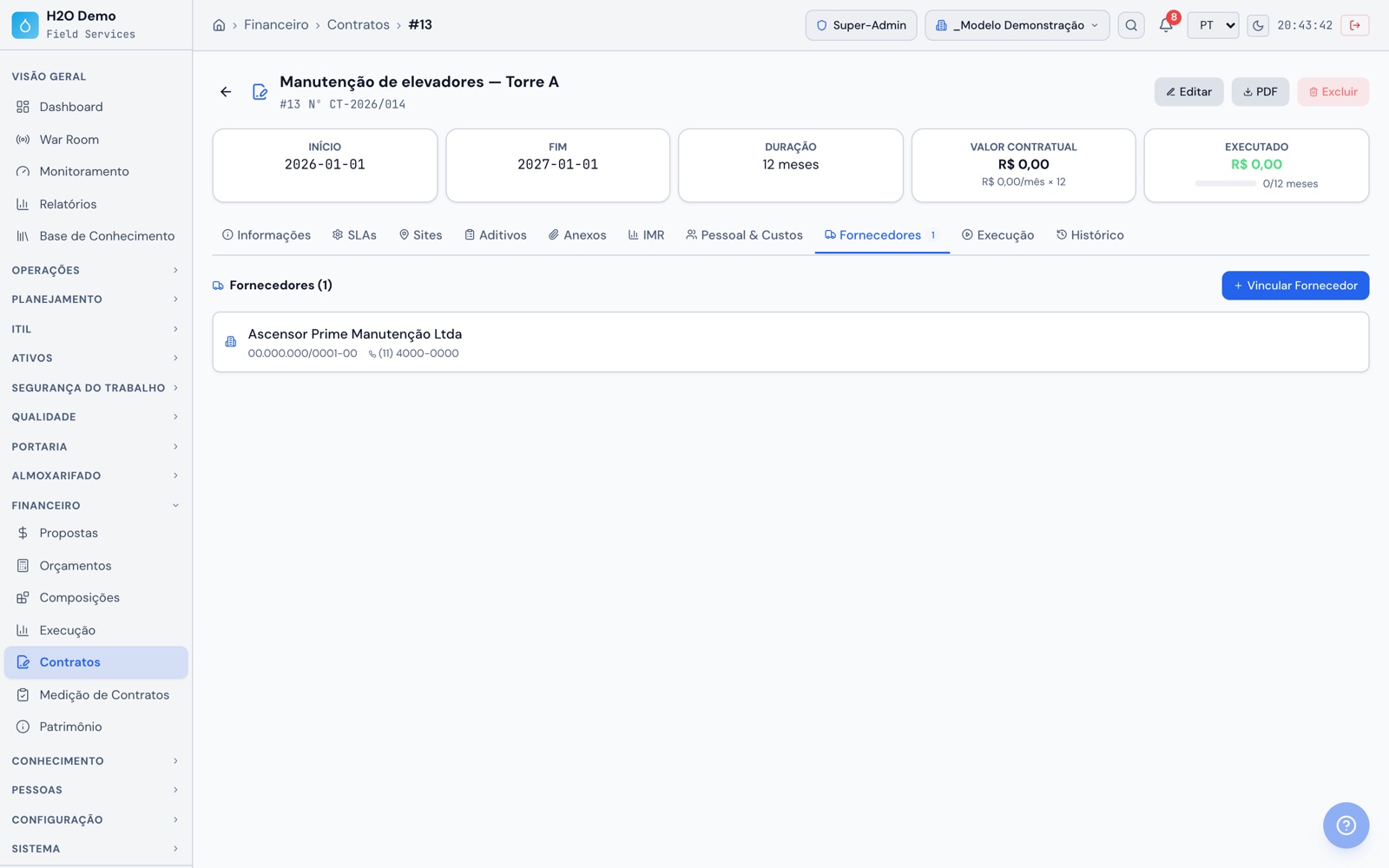
Task: Click the home icon in the breadcrumb
Action: pos(219,25)
